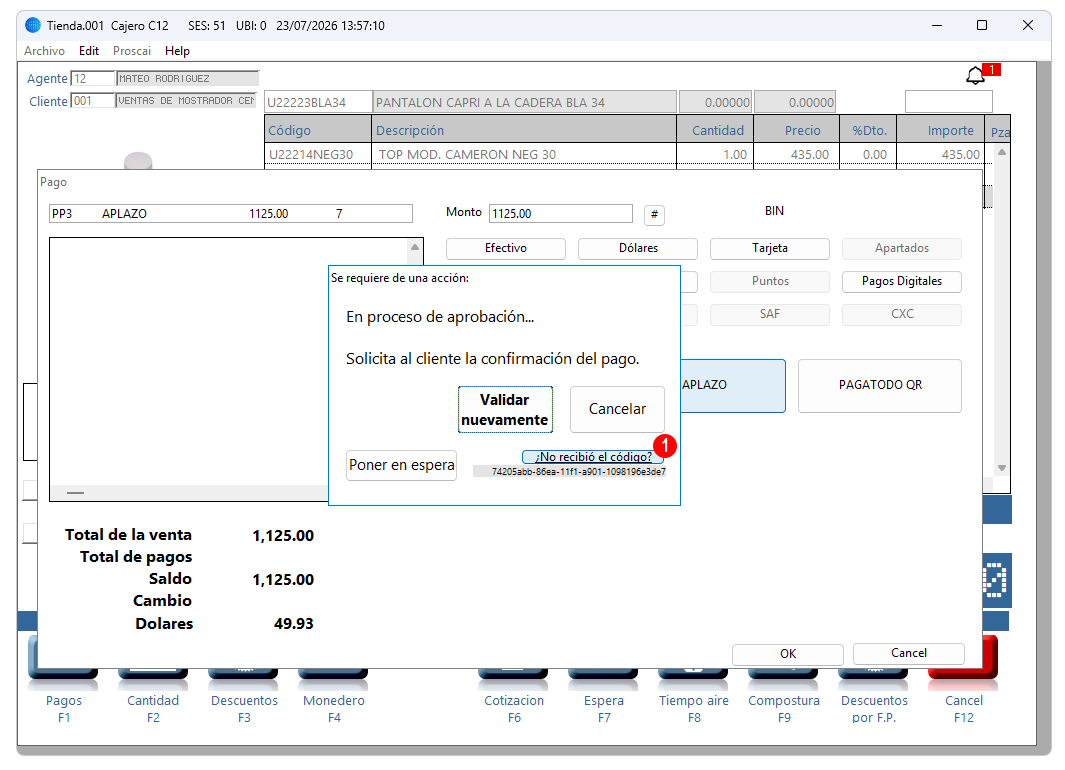Click Poner en espera button
The height and width of the screenshot is (770, 1065).
coord(401,465)
